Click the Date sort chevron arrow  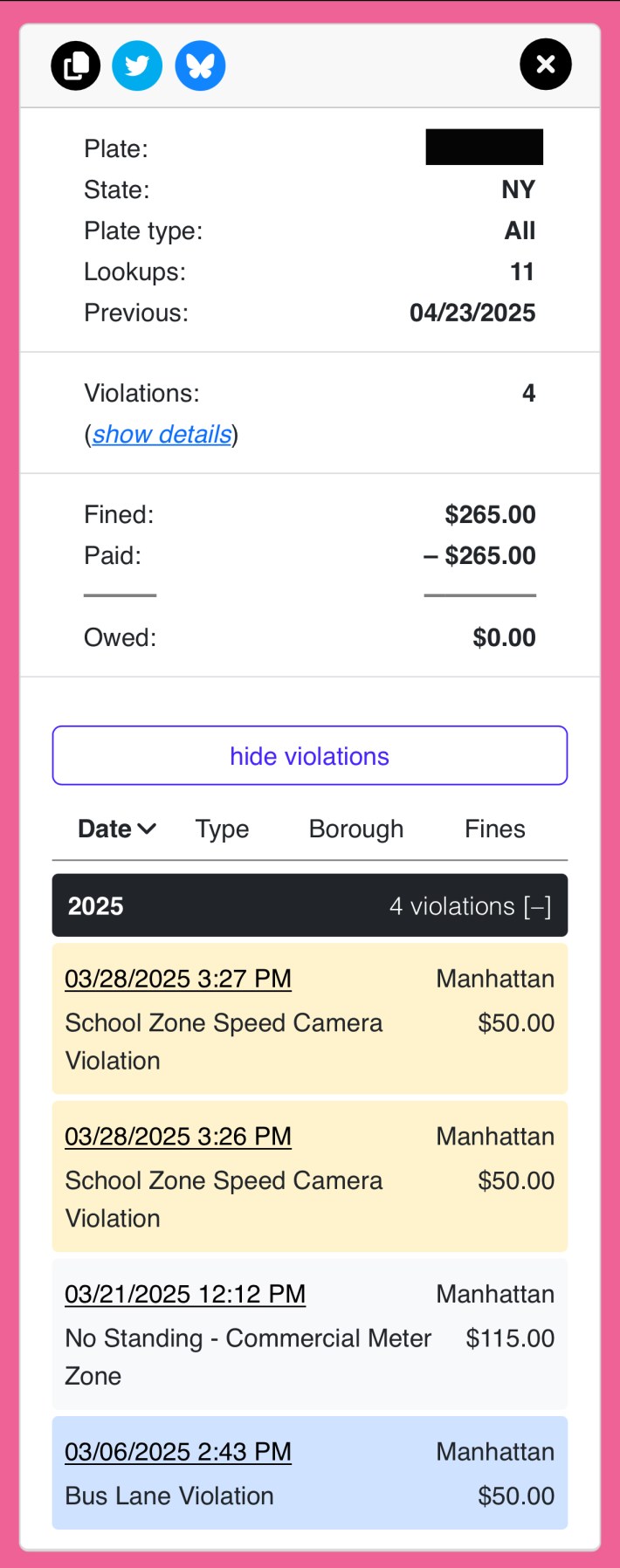147,829
